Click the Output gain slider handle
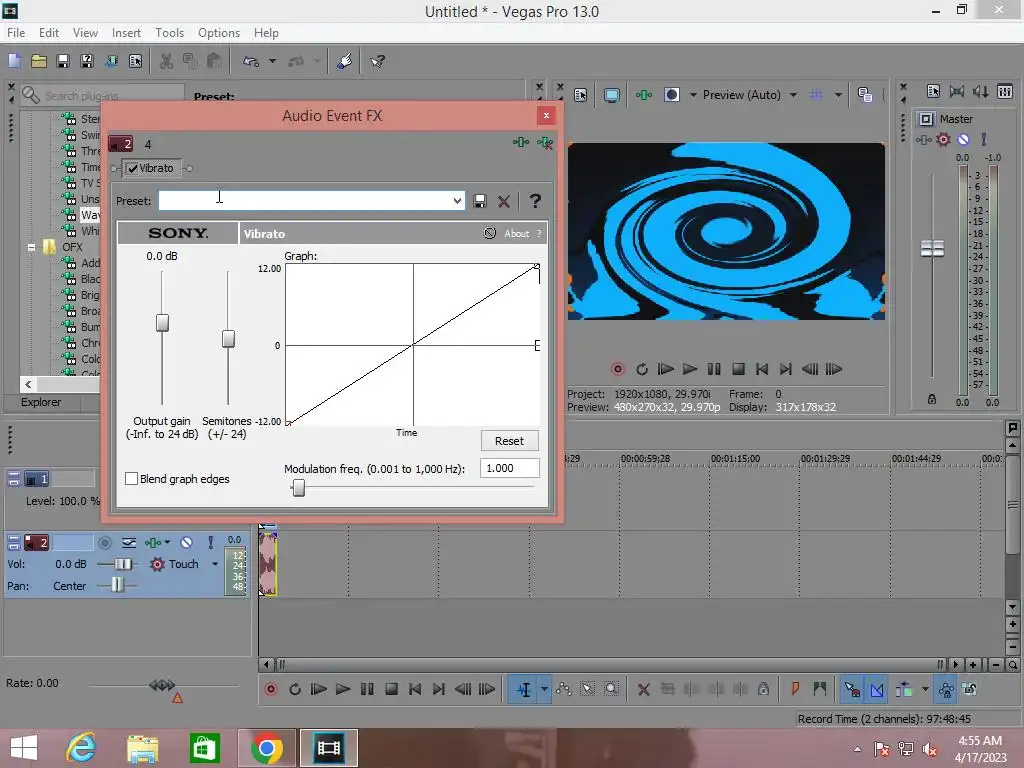The image size is (1024, 768). point(162,323)
